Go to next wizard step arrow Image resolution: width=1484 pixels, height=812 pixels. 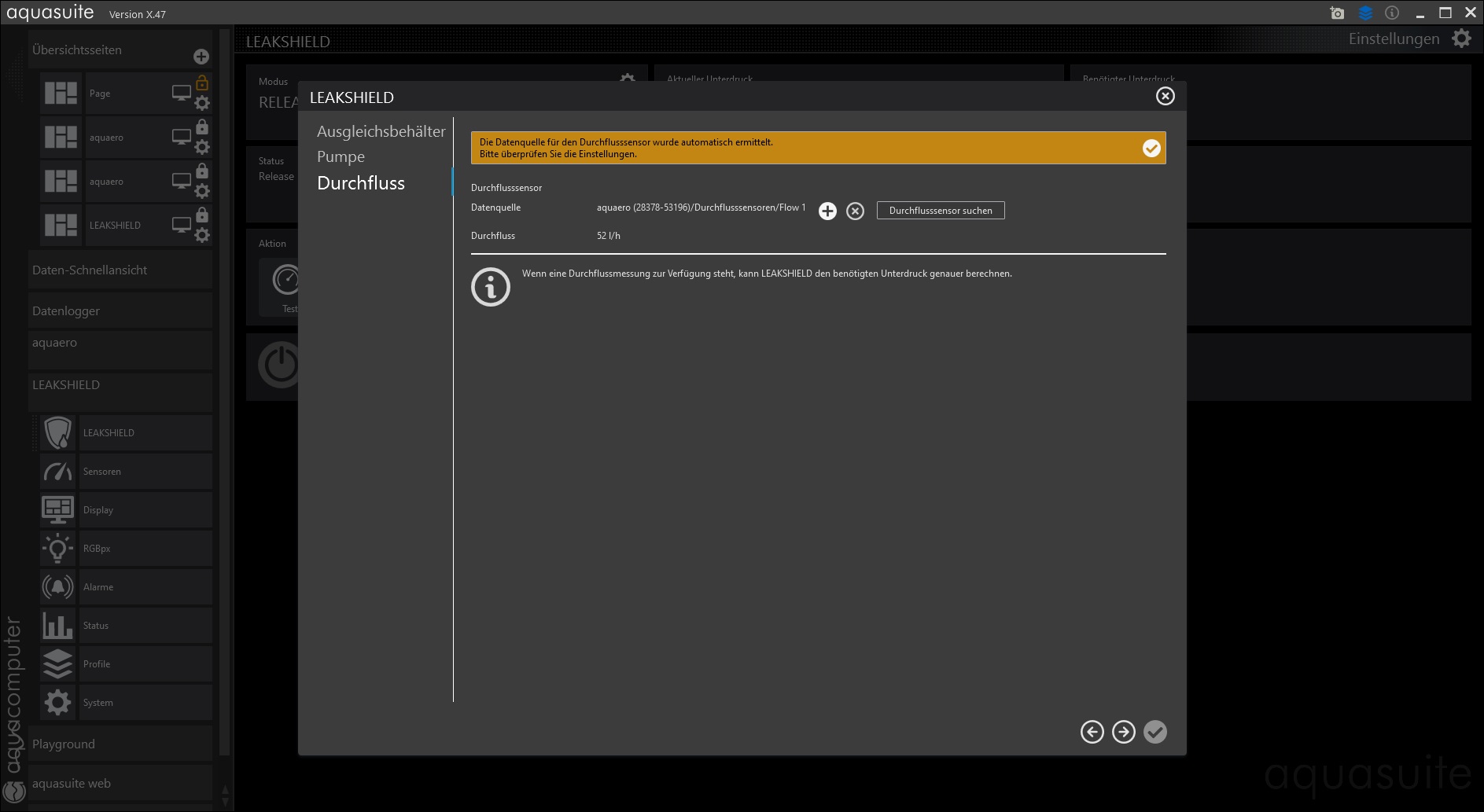click(1123, 732)
